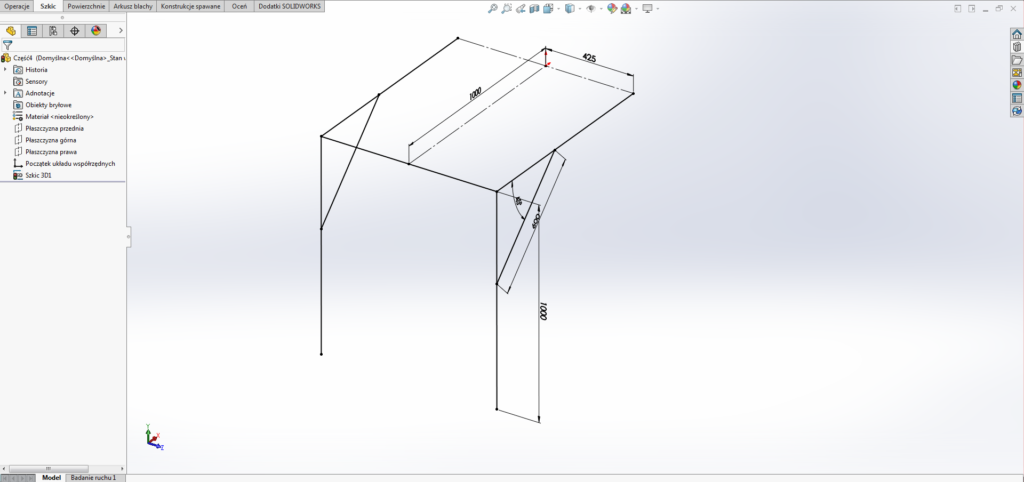Open the View Palette task pane icon
Image resolution: width=1024 pixels, height=482 pixels.
pos(1017,72)
